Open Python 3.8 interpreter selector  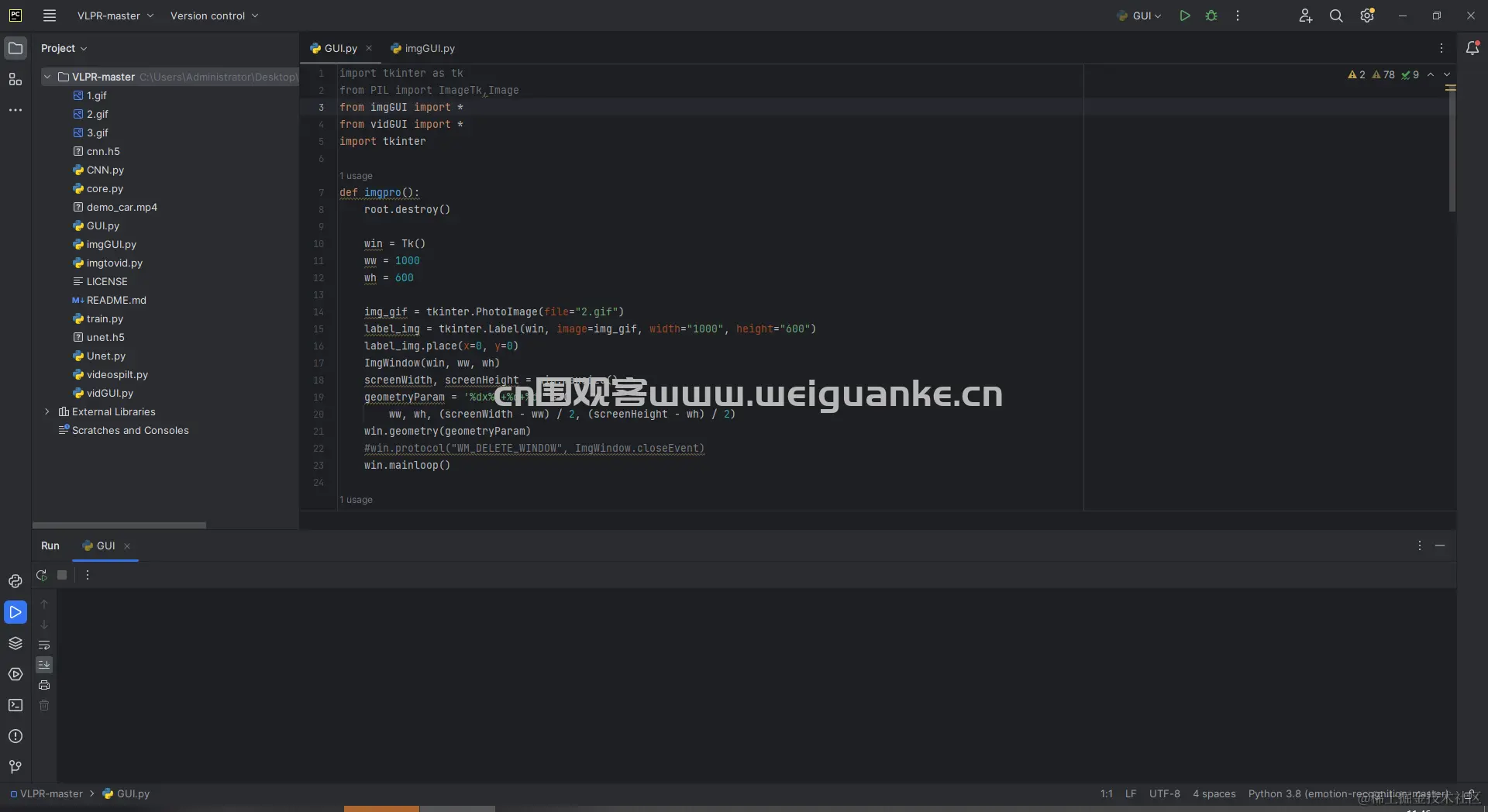point(1348,793)
